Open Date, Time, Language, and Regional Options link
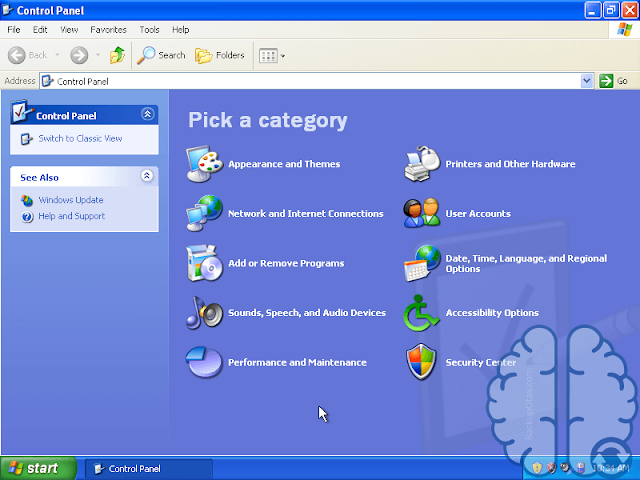The image size is (640, 480). (526, 263)
